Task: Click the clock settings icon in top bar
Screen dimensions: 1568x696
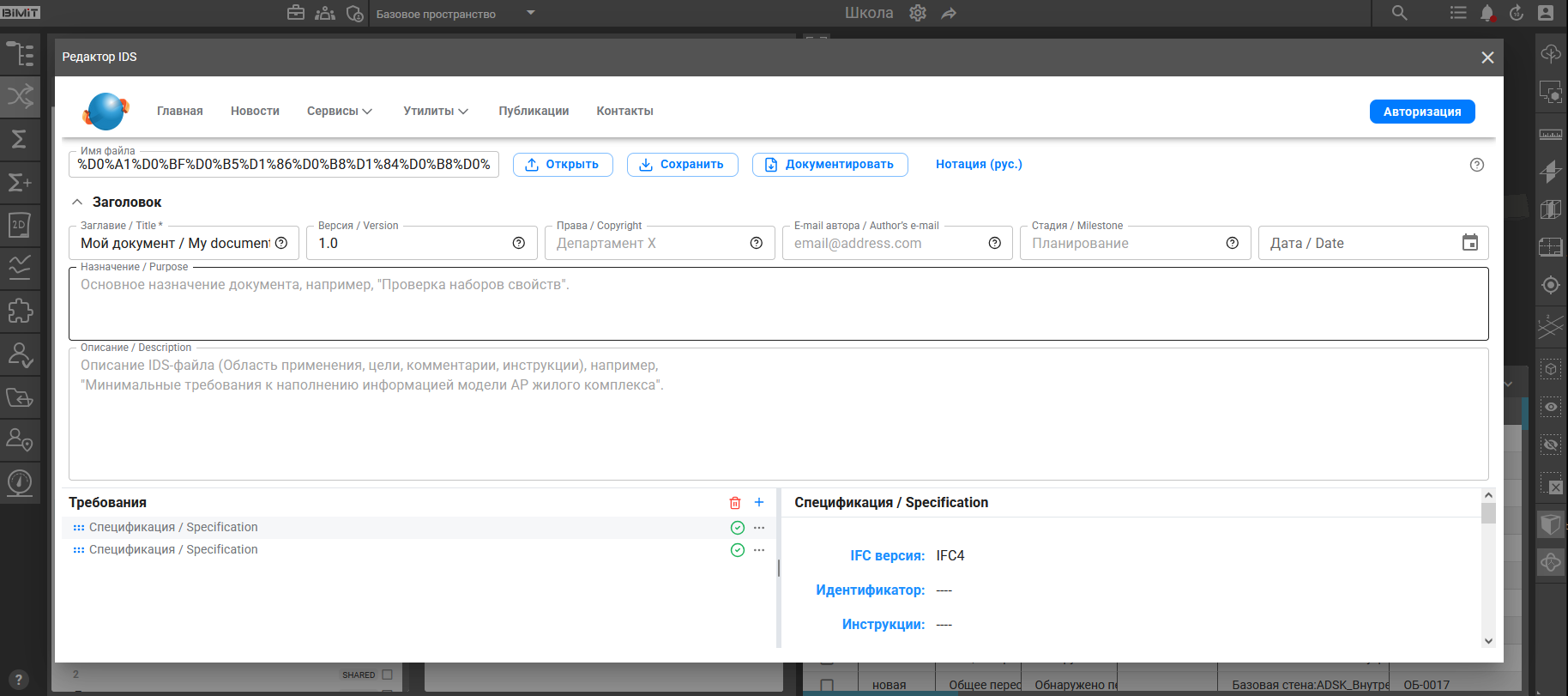Action: 354,13
